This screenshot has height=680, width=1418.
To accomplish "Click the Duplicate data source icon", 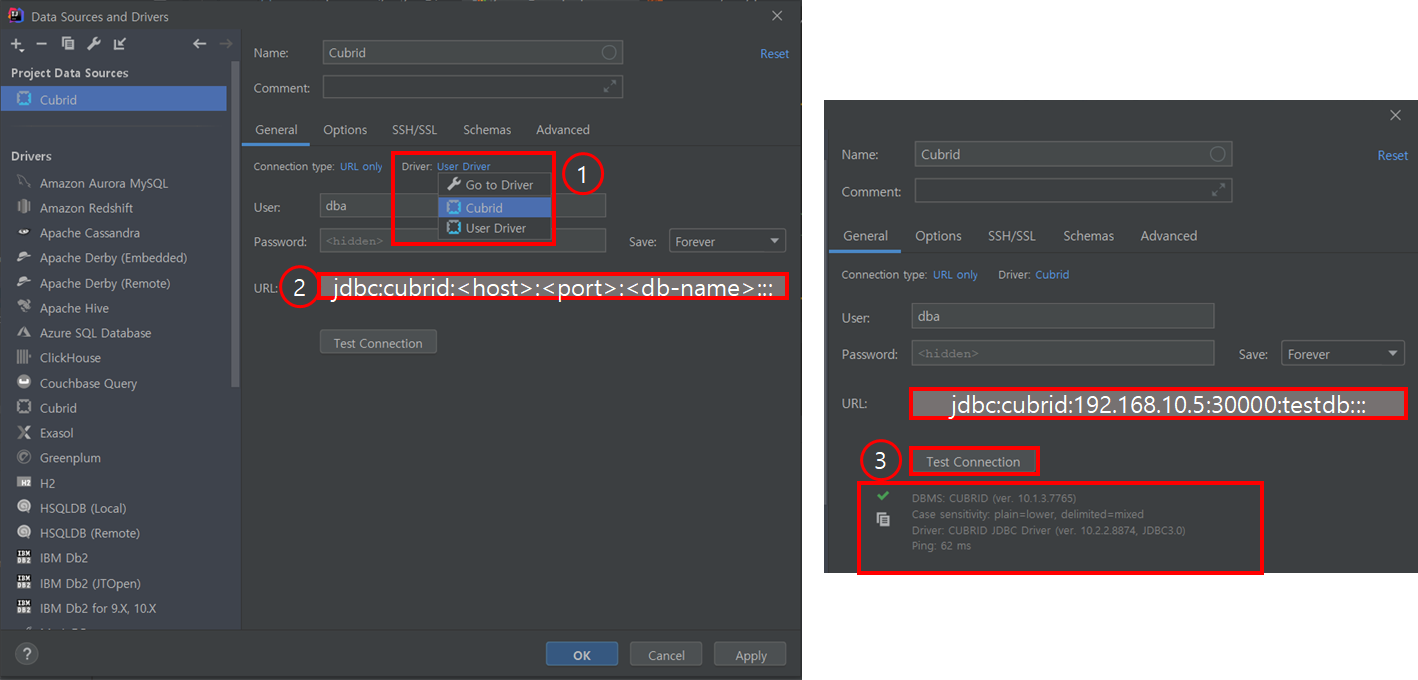I will point(68,43).
